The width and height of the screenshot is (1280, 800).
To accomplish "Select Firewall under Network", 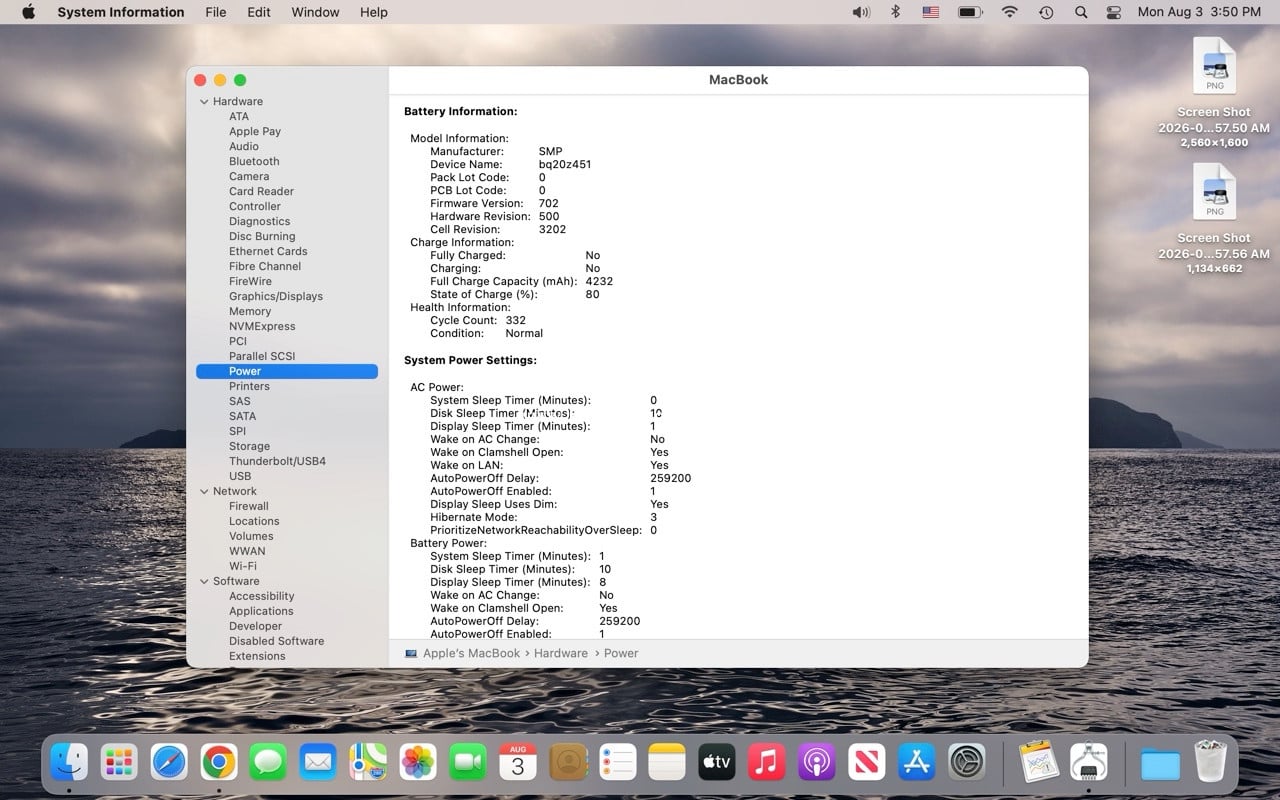I will 249,506.
